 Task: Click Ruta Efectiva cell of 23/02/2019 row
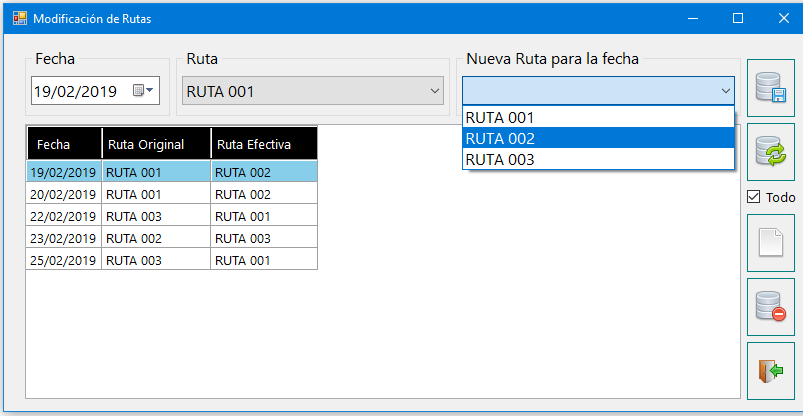coord(264,239)
